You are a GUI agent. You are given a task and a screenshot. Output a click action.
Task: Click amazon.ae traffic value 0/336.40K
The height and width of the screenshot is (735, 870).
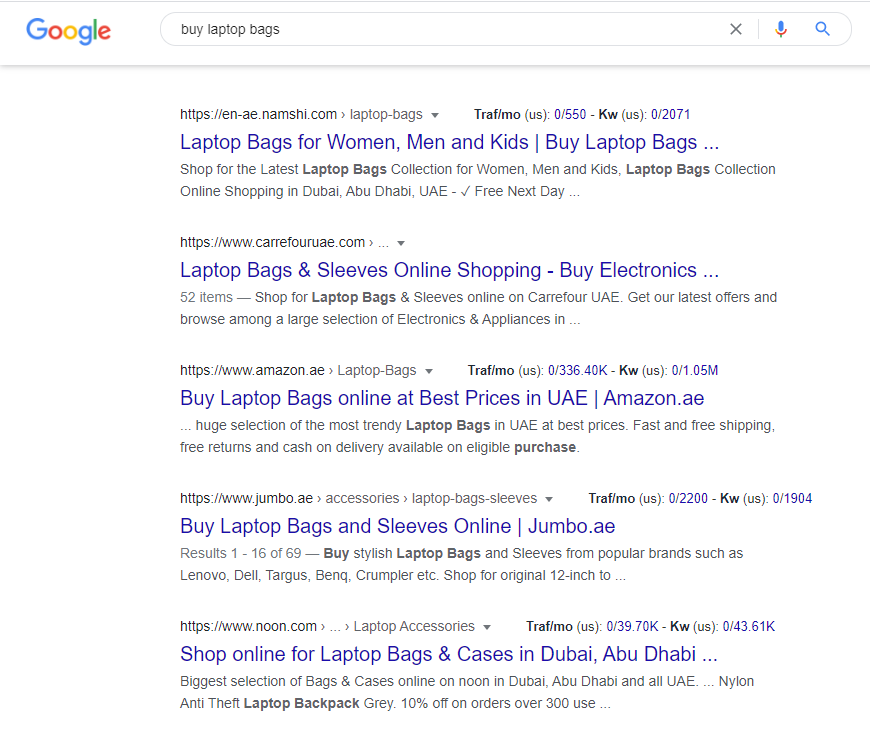point(578,371)
